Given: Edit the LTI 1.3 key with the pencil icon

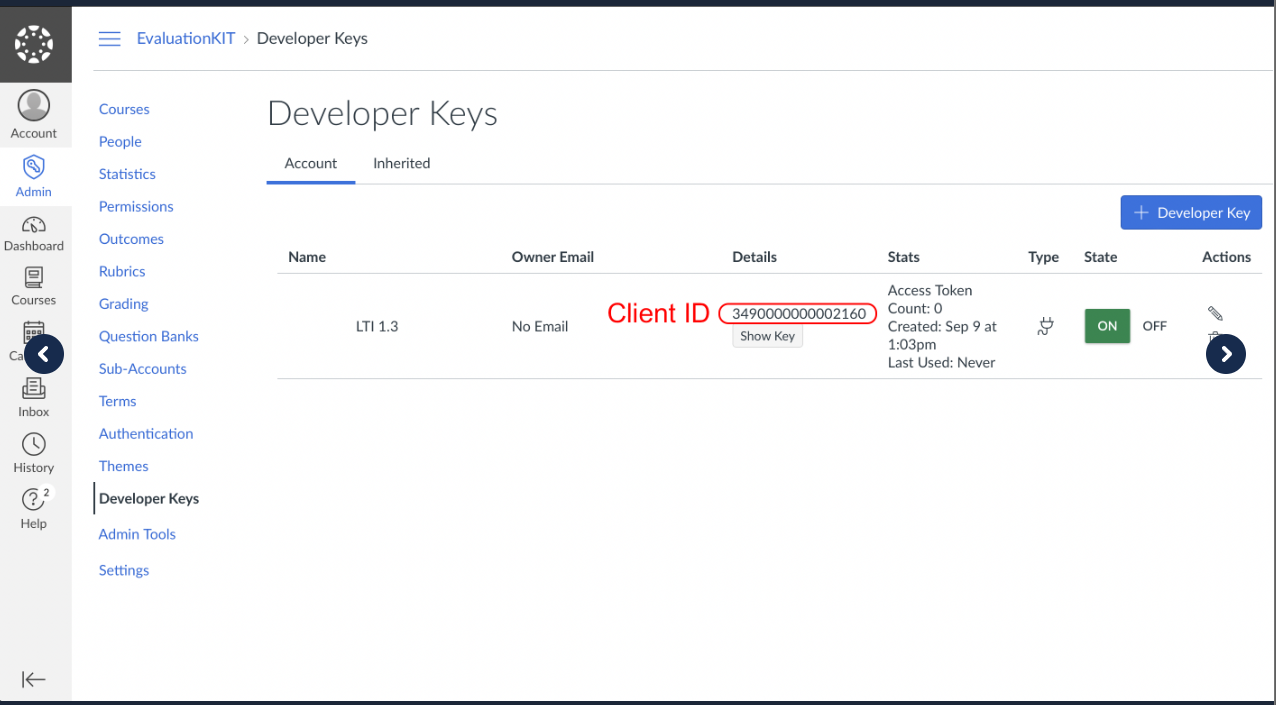Looking at the screenshot, I should pyautogui.click(x=1215, y=313).
